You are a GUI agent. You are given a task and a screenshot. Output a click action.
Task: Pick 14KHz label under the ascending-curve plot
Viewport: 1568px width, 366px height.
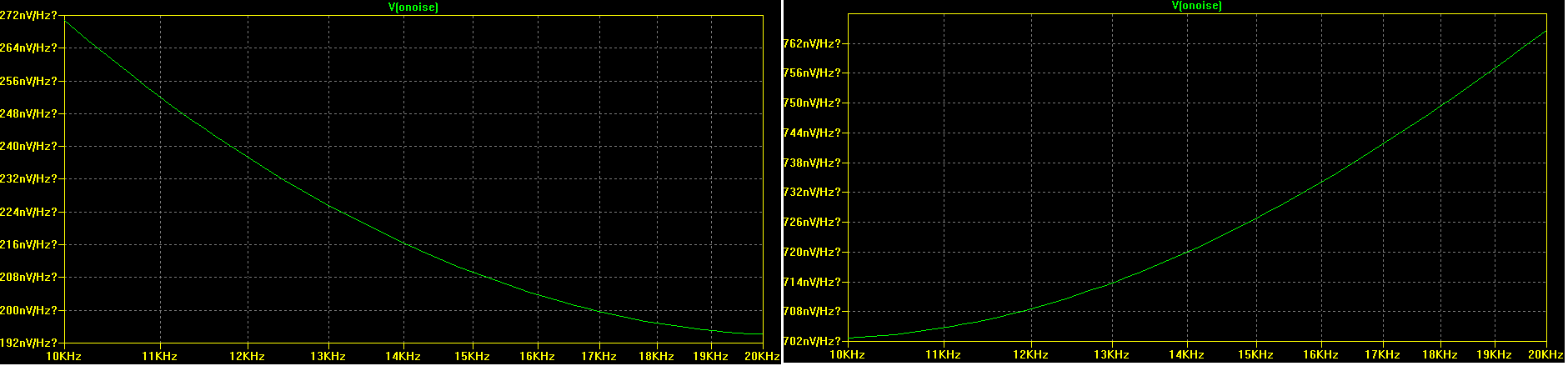click(1187, 355)
